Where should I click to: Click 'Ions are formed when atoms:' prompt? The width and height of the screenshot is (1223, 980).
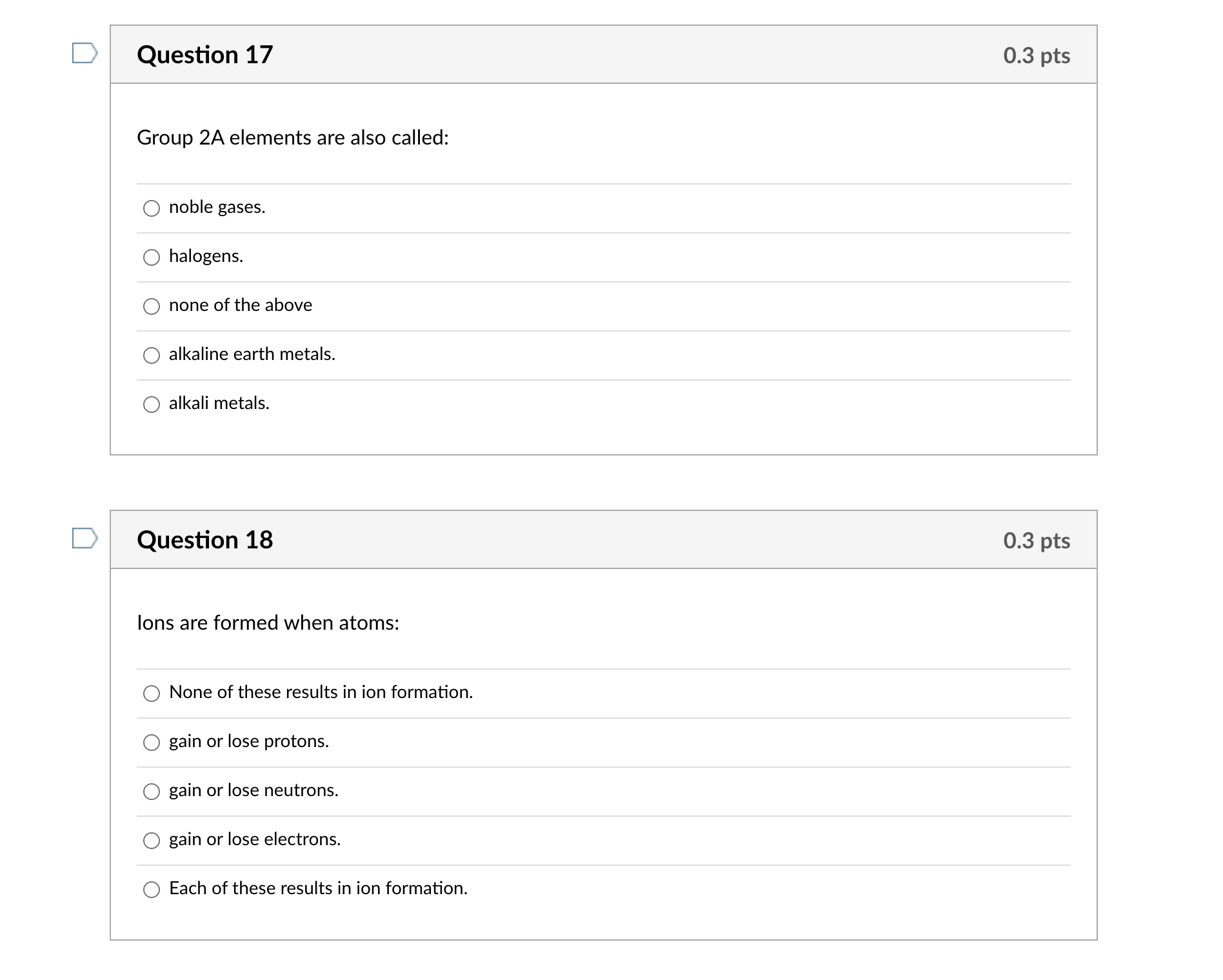[x=268, y=623]
